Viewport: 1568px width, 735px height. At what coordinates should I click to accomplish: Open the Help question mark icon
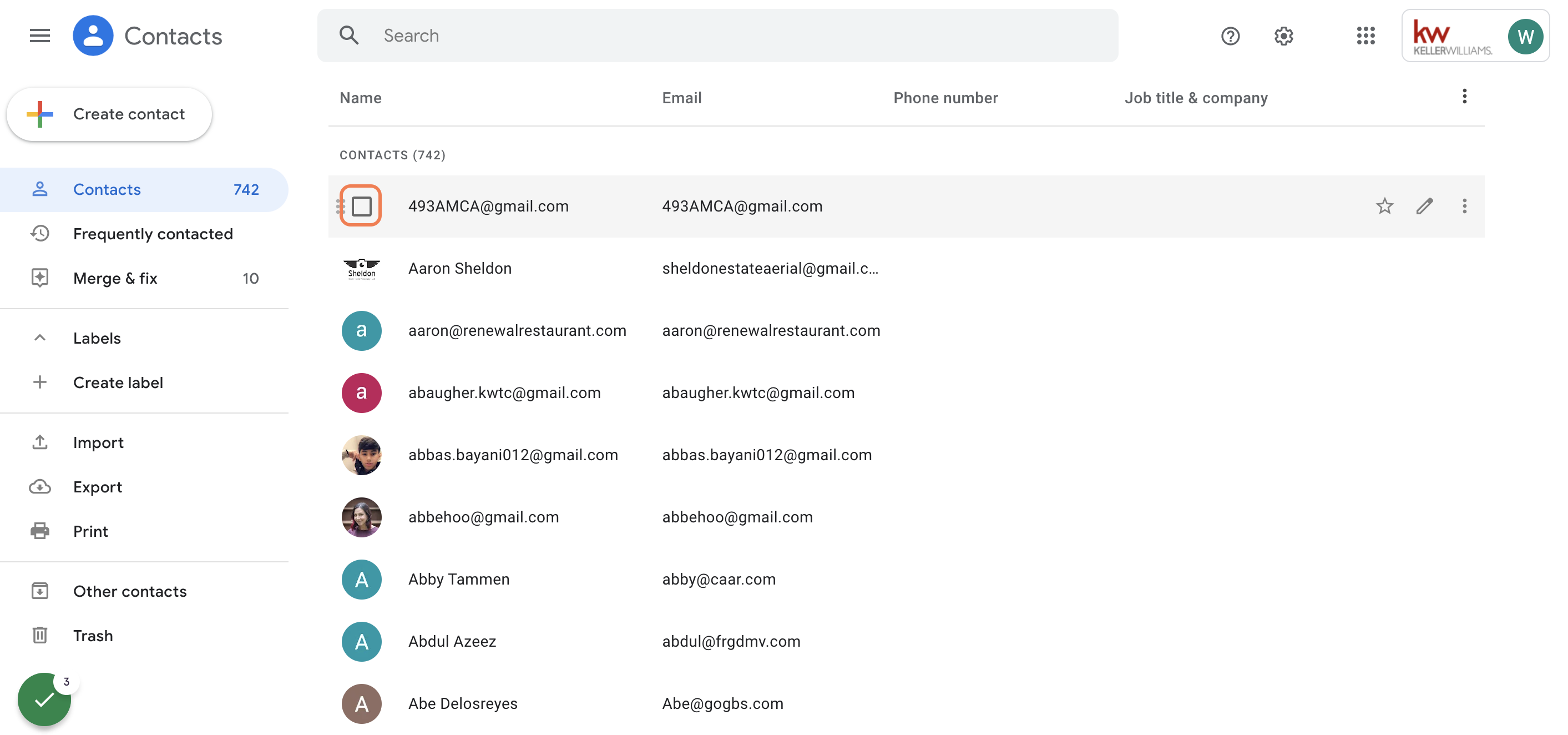tap(1230, 36)
